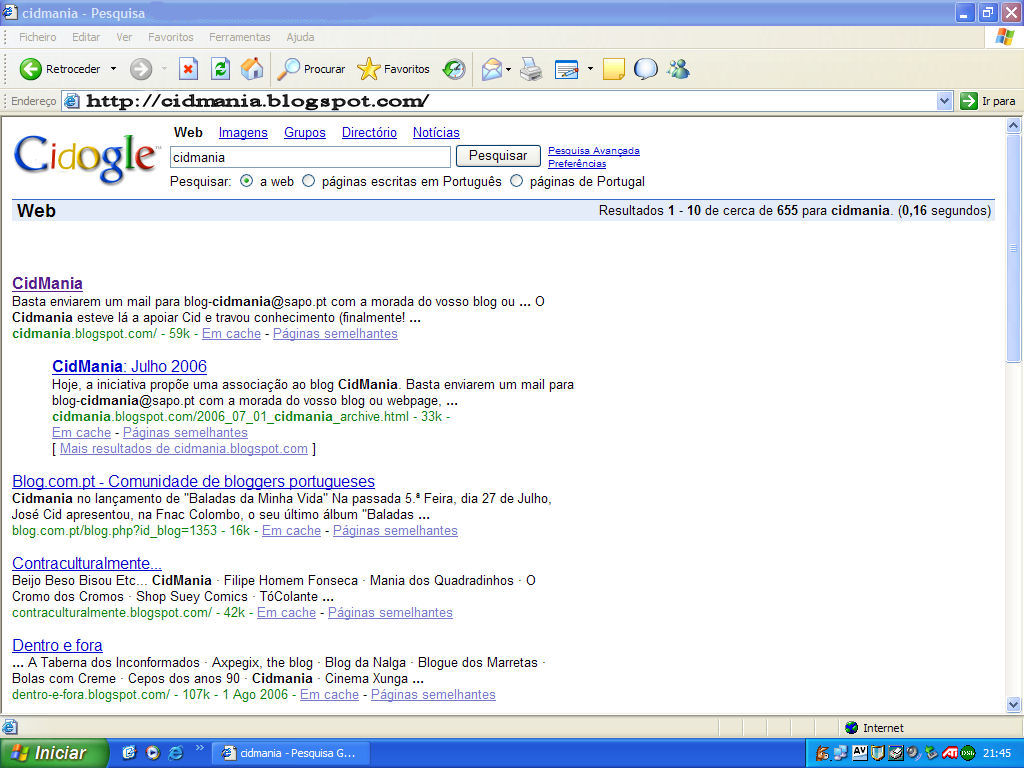Open the Procurar search pane
The width and height of the screenshot is (1024, 768).
(311, 69)
